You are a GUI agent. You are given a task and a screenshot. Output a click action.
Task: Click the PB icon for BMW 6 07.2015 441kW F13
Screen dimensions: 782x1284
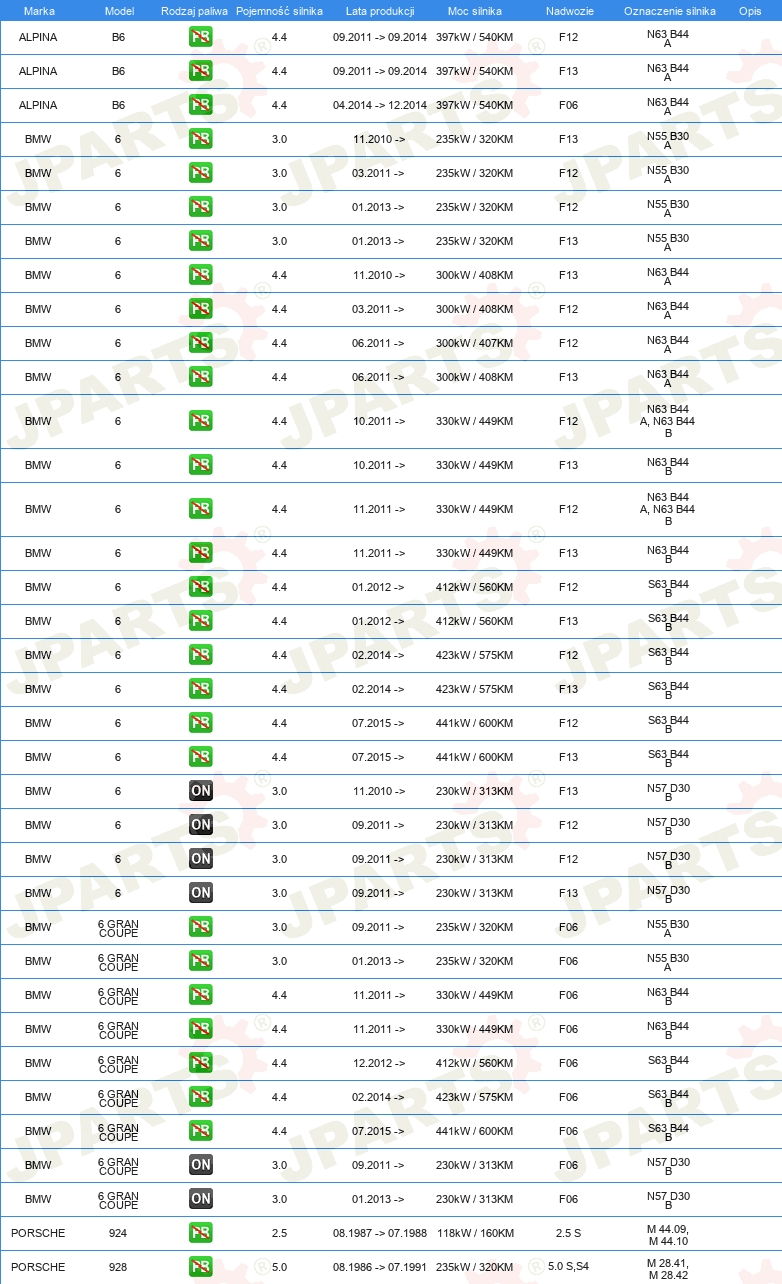[x=201, y=758]
